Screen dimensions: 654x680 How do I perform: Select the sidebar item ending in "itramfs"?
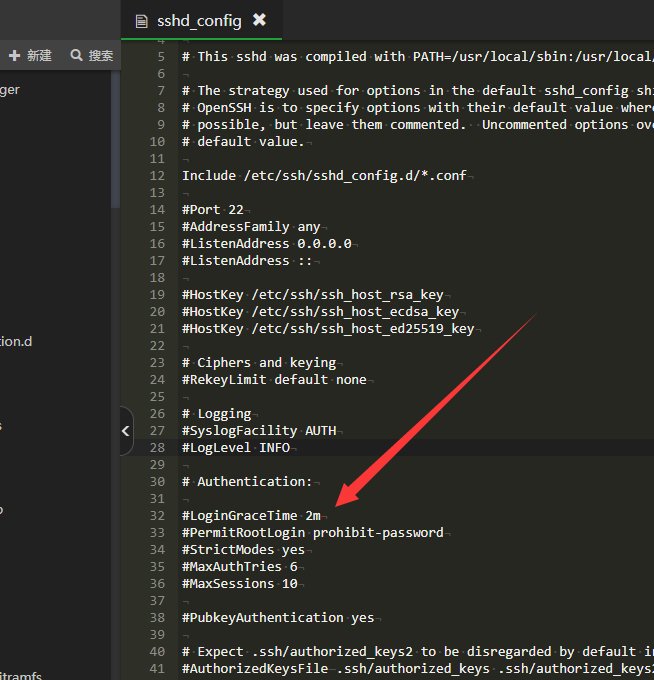(x=20, y=676)
